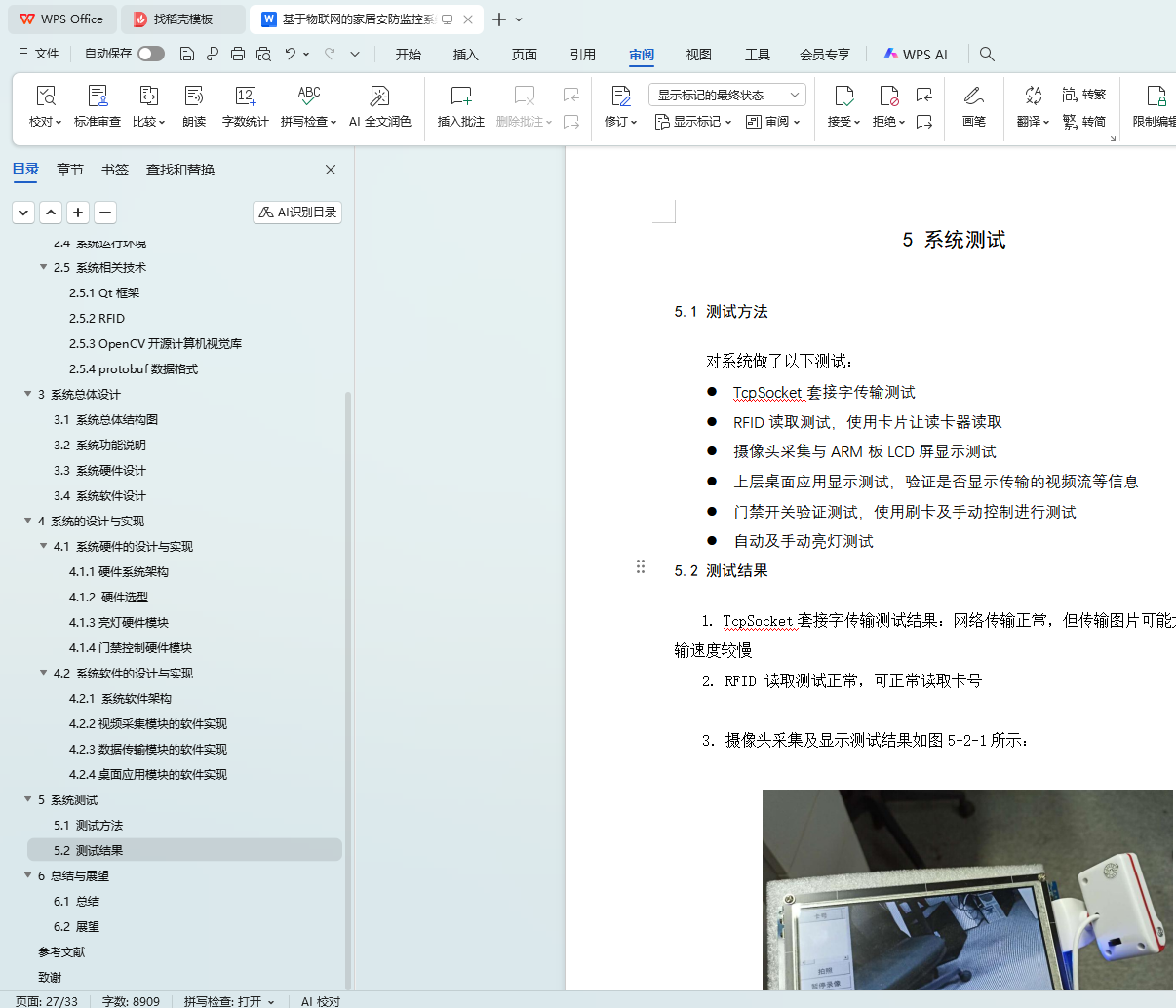
Task: Toggle 拼写检查 status in status bar
Action: tap(228, 1001)
